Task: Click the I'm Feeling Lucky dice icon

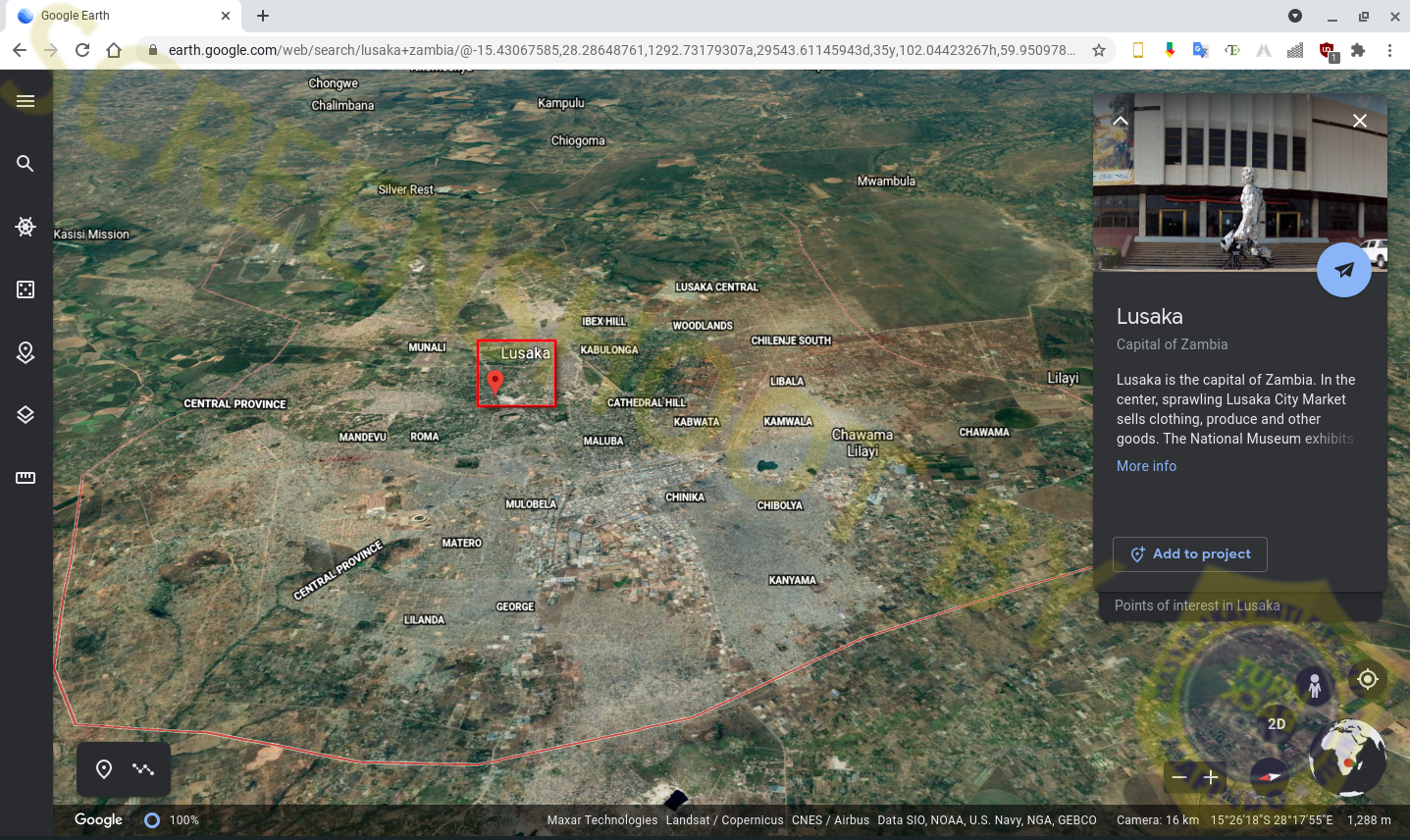Action: [x=26, y=289]
